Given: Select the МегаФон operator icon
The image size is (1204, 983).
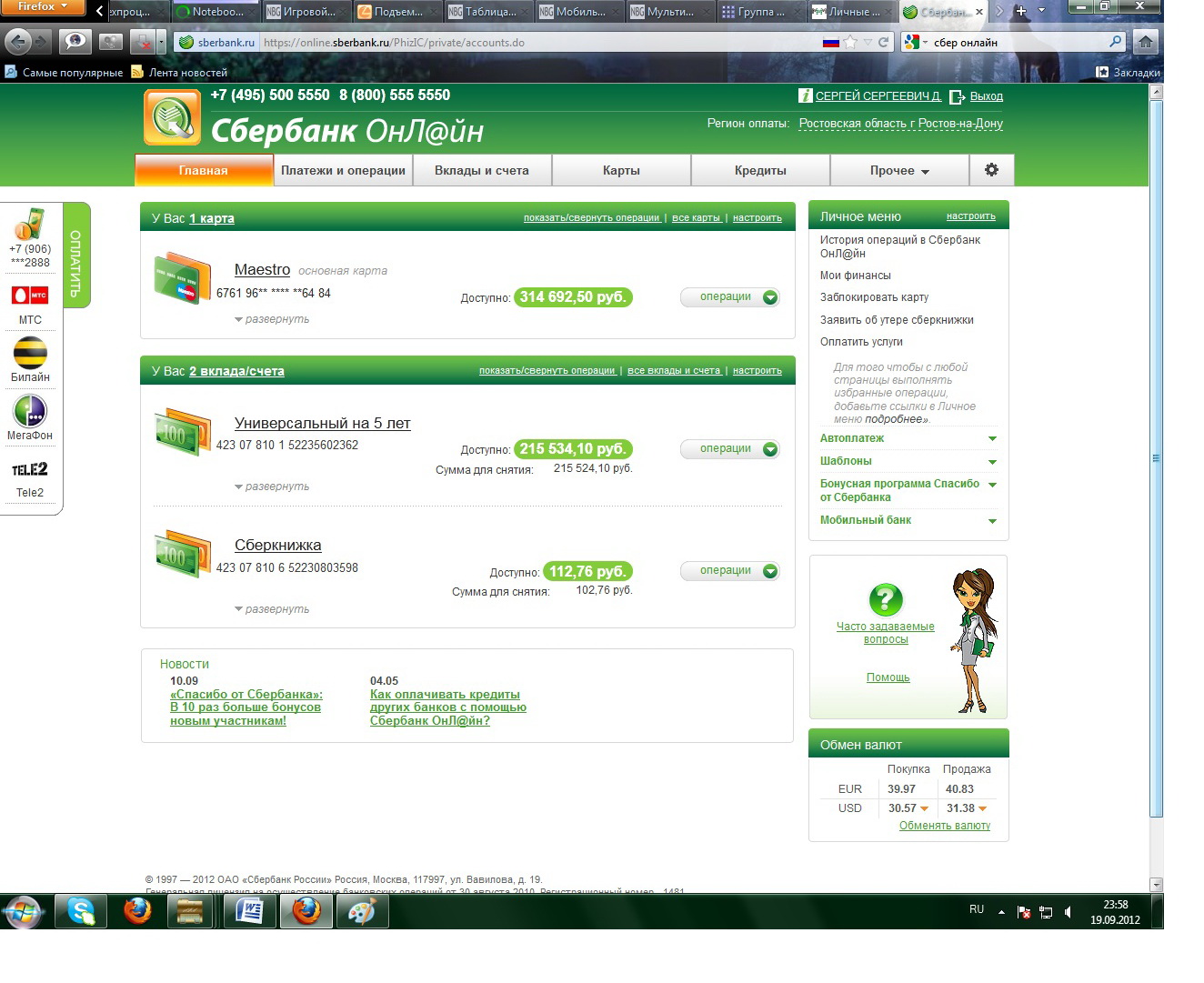Looking at the screenshot, I should pyautogui.click(x=30, y=410).
